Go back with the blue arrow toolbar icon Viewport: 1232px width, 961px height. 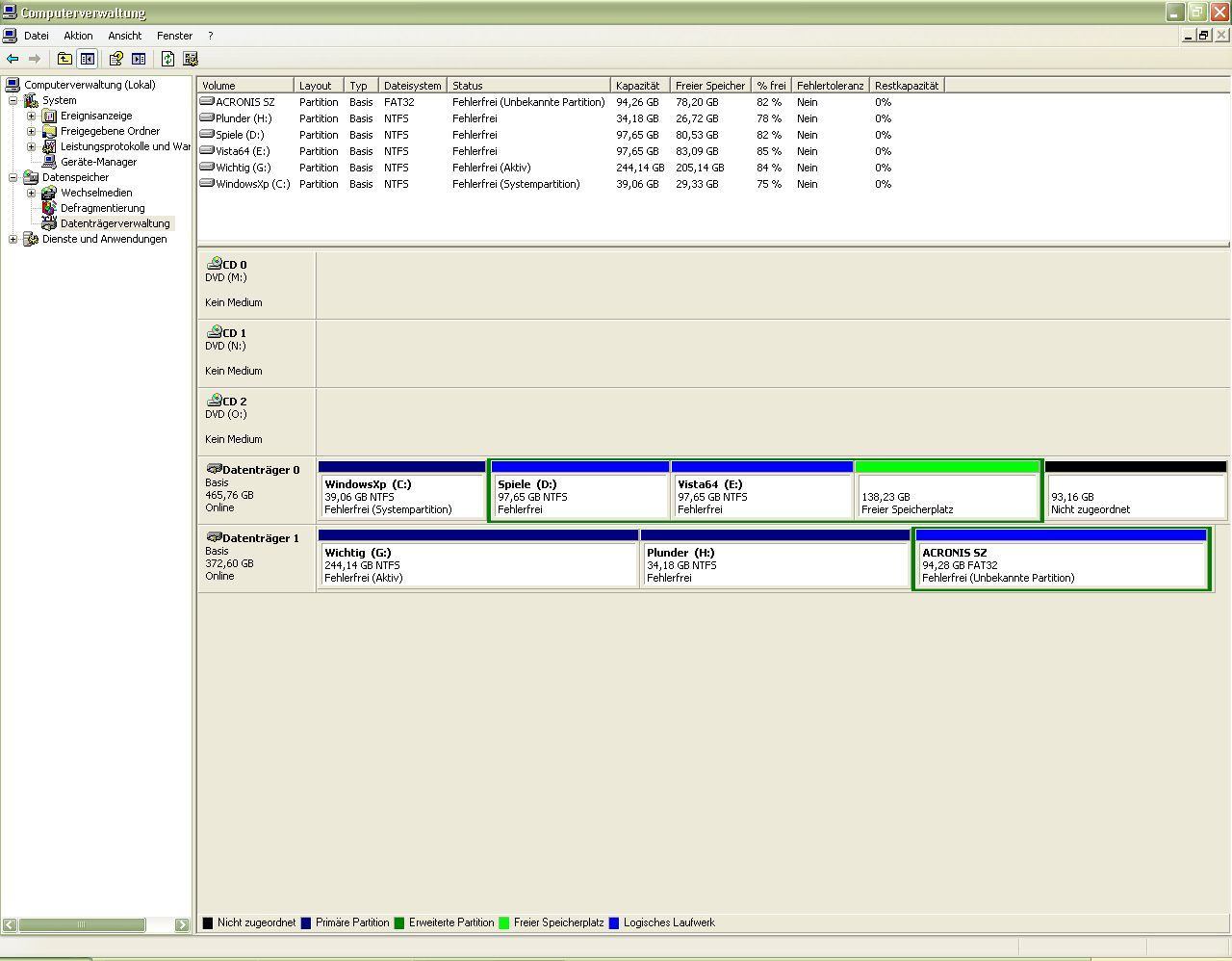[x=13, y=59]
